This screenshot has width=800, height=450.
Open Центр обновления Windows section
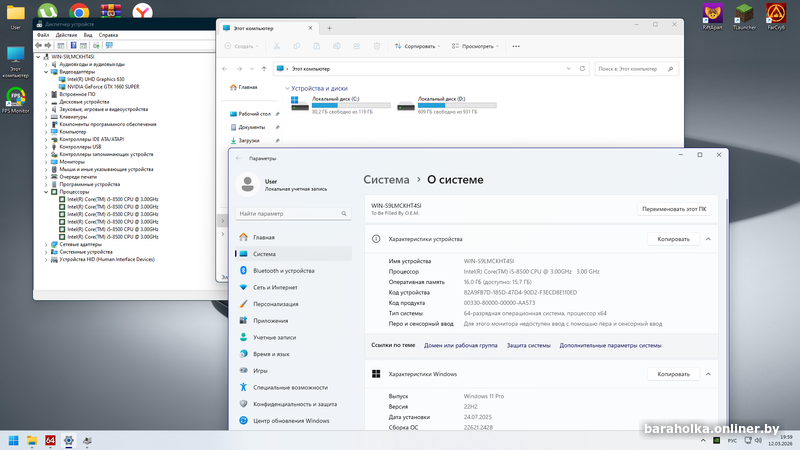pyautogui.click(x=290, y=420)
